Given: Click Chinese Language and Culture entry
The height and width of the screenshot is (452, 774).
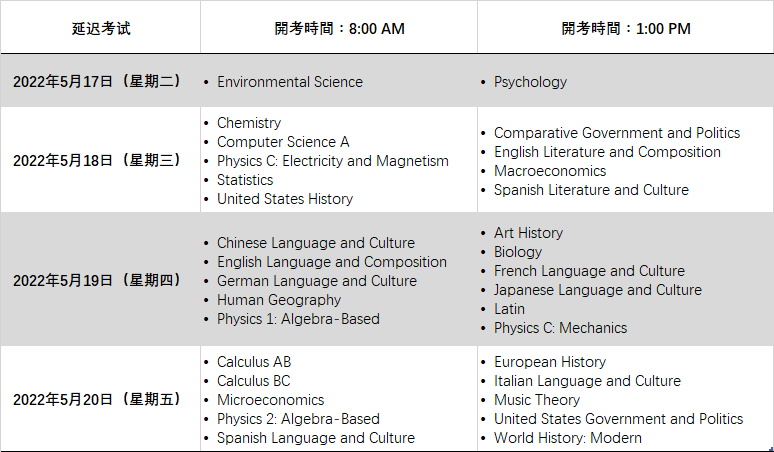Looking at the screenshot, I should [316, 243].
